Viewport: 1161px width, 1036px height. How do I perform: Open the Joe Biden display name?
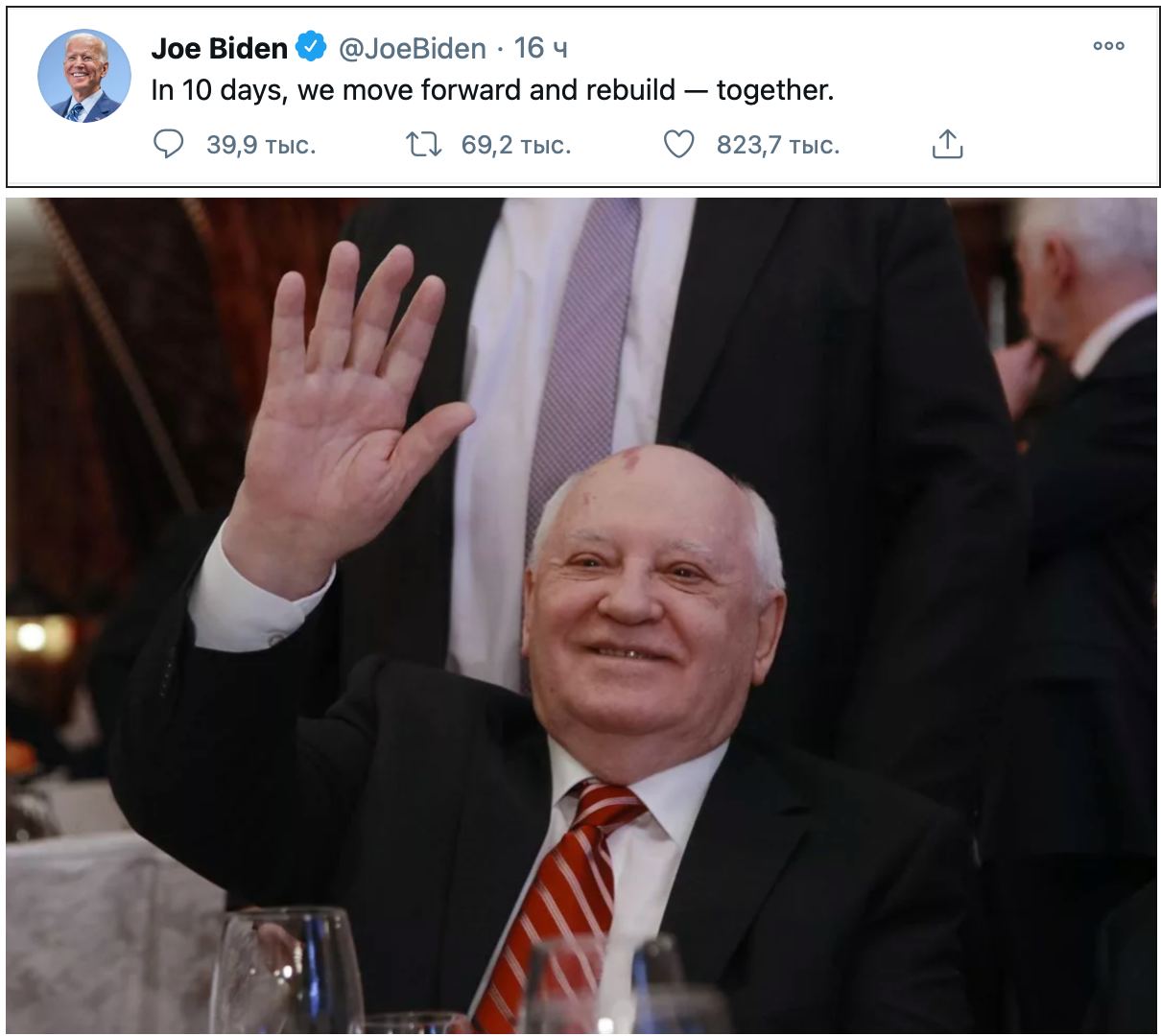coord(220,48)
